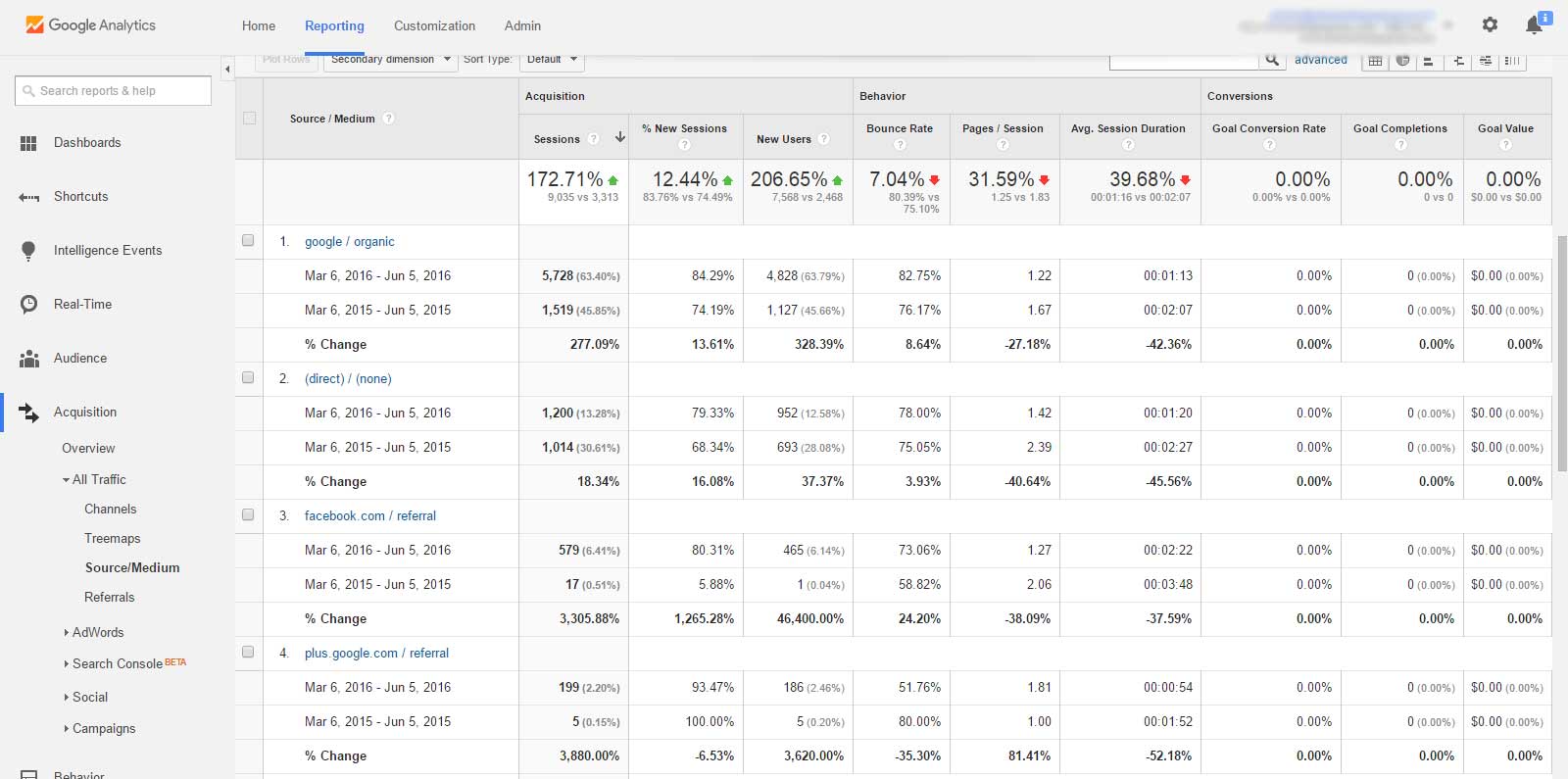
Task: Expand the Campaigns section
Action: tap(66, 729)
